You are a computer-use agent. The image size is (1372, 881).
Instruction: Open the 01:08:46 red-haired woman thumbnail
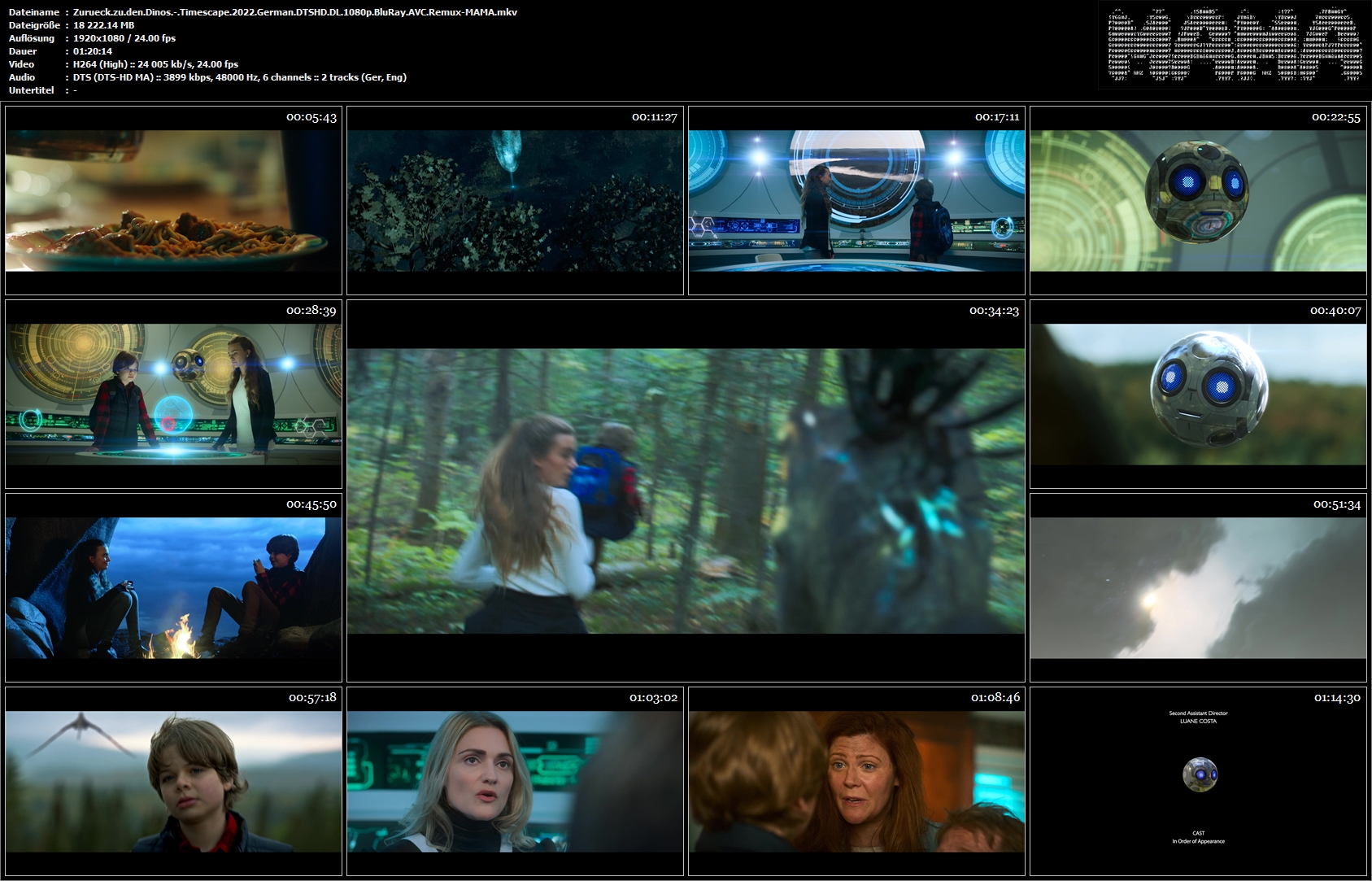coord(856,781)
